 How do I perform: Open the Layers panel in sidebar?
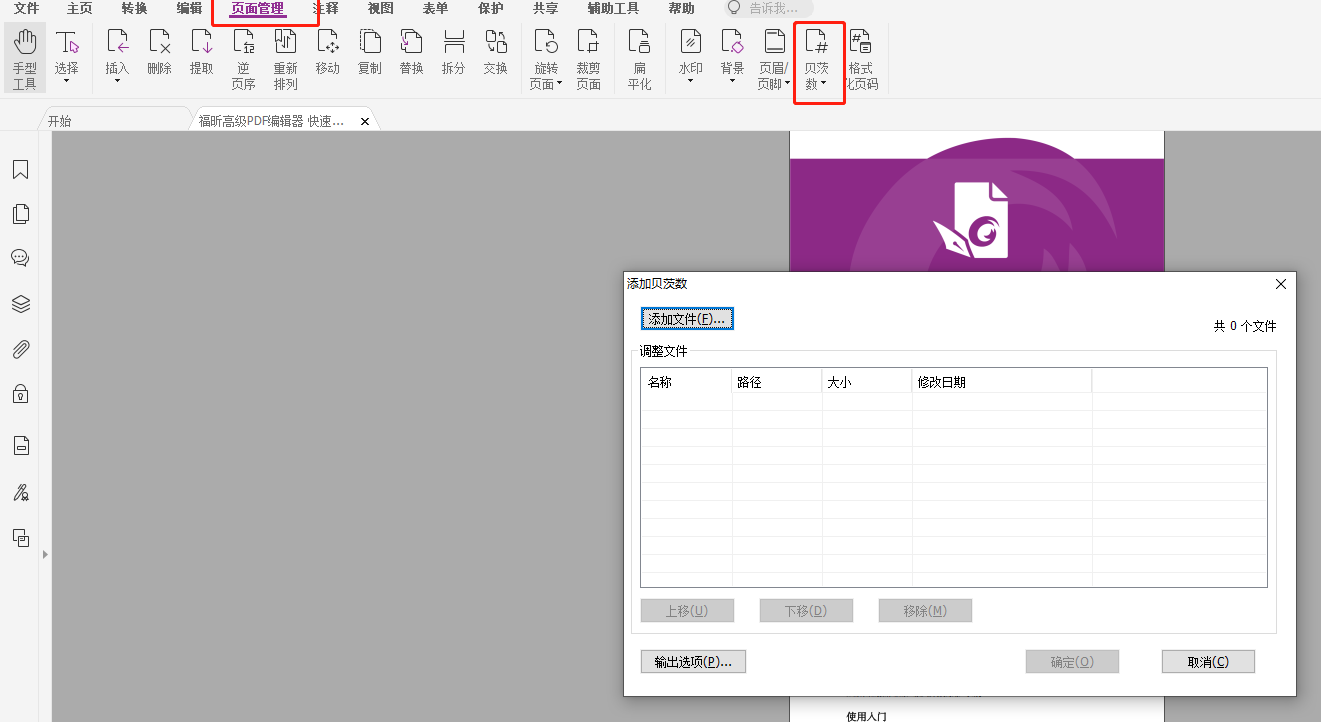click(20, 304)
